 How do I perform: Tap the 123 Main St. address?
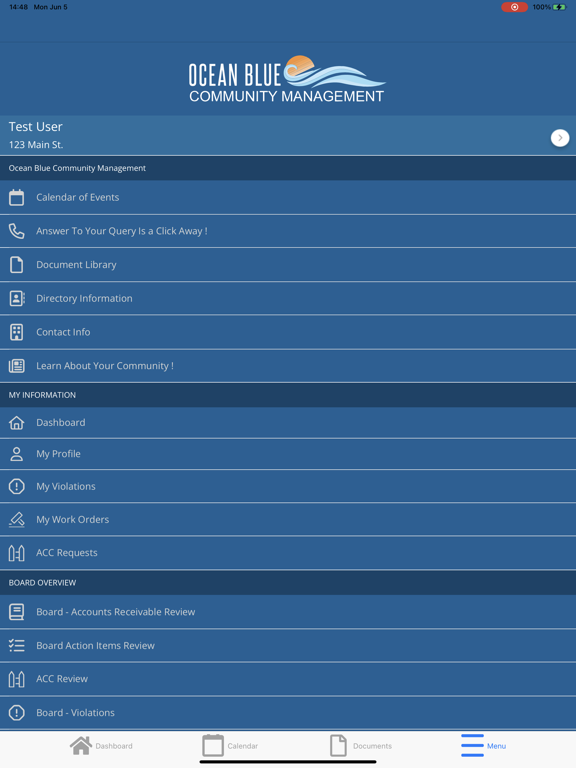pos(36,145)
